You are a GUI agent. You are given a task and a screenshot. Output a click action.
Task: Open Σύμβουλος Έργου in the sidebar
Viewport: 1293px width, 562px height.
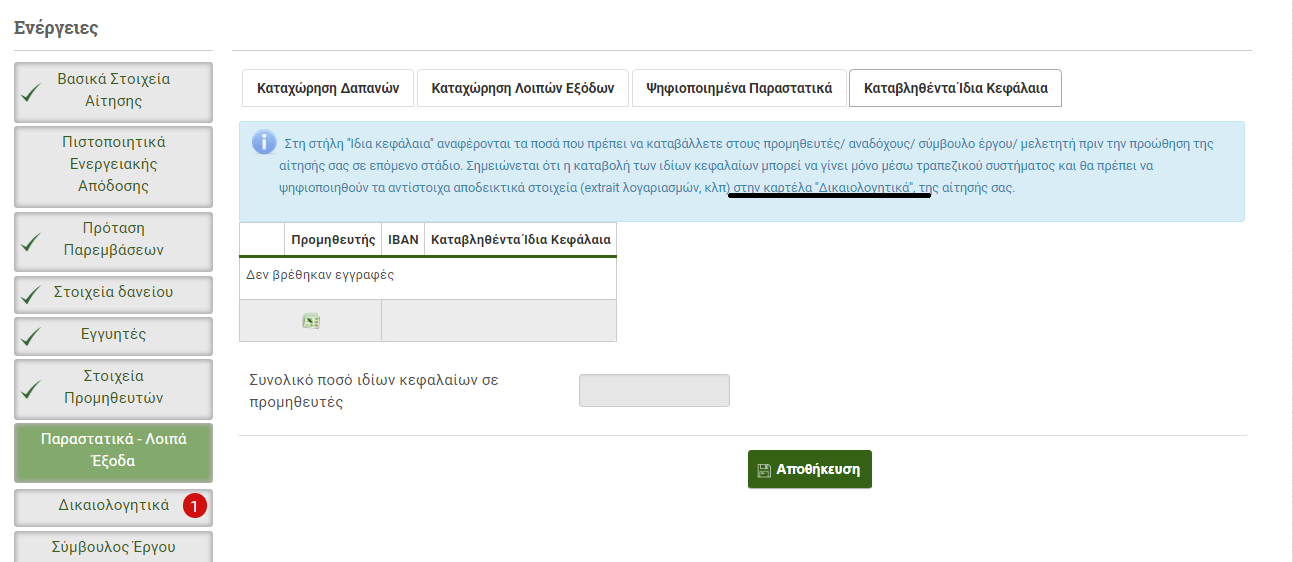point(113,547)
